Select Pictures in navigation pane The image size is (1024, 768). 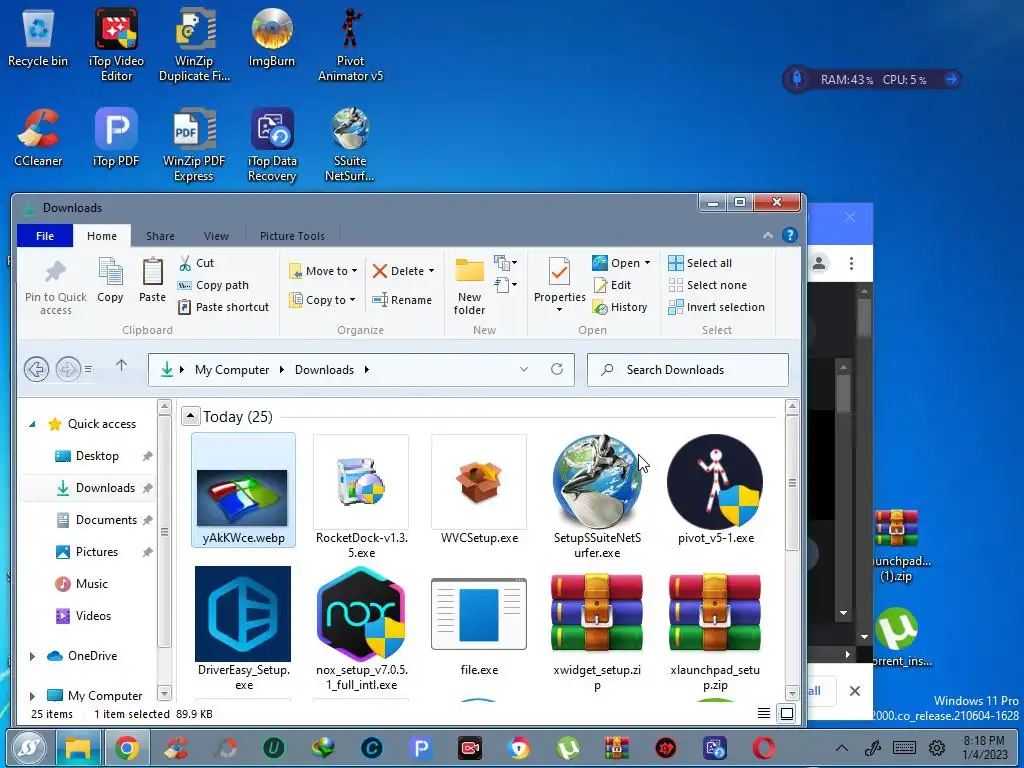pyautogui.click(x=97, y=552)
